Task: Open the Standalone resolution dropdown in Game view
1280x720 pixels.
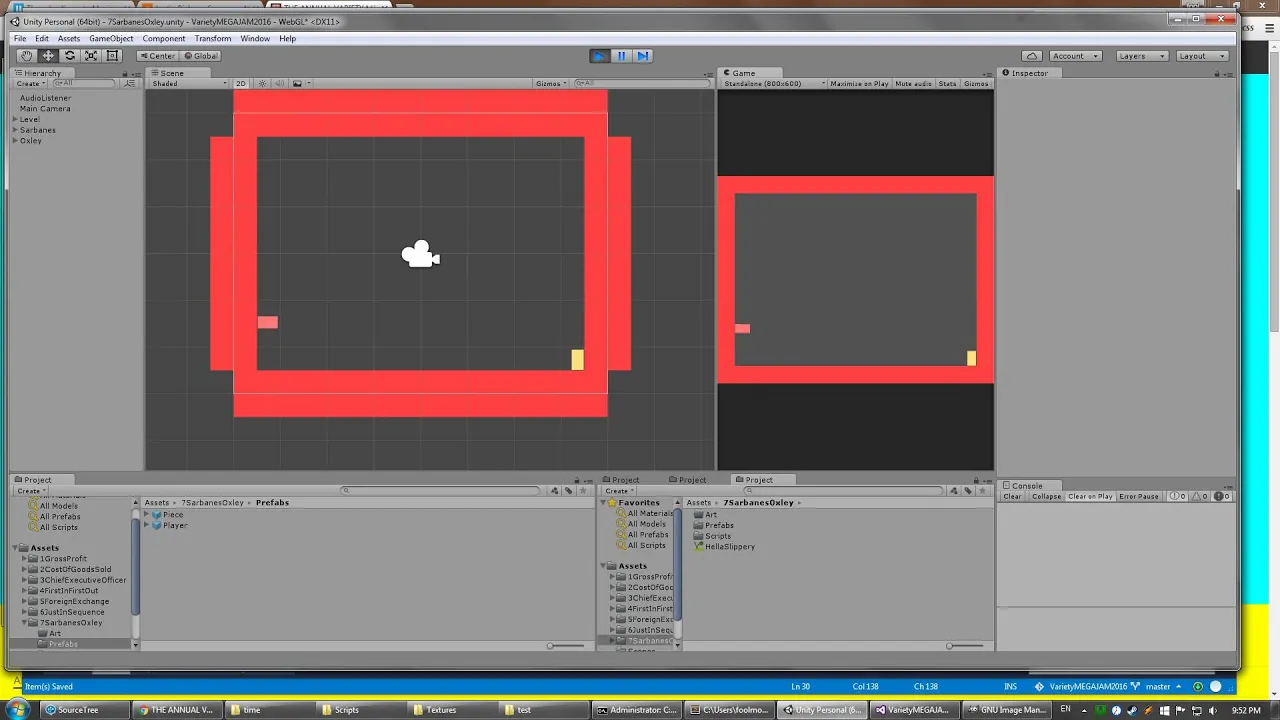Action: [x=774, y=84]
